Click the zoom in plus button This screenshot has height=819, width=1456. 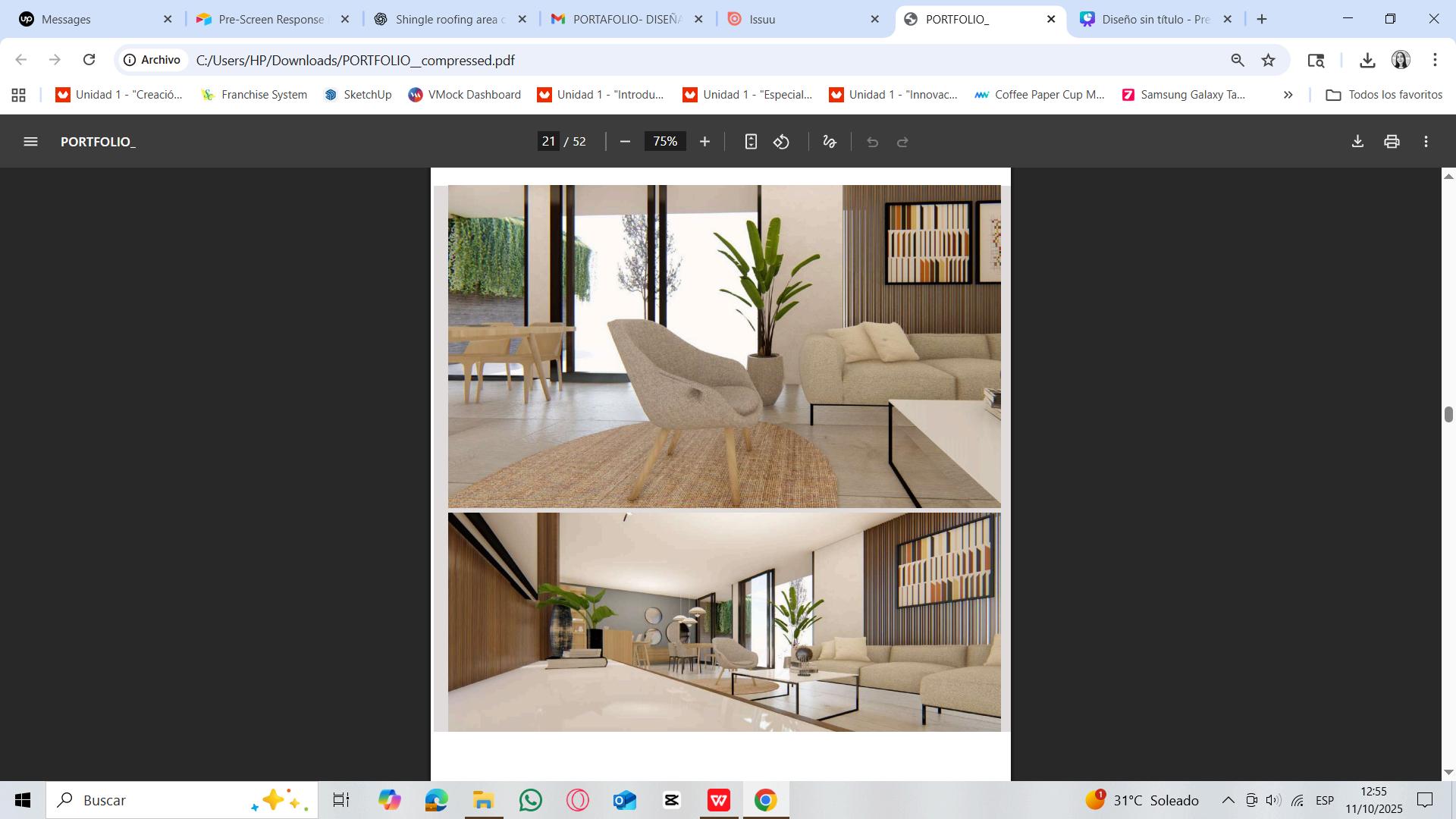pos(704,142)
